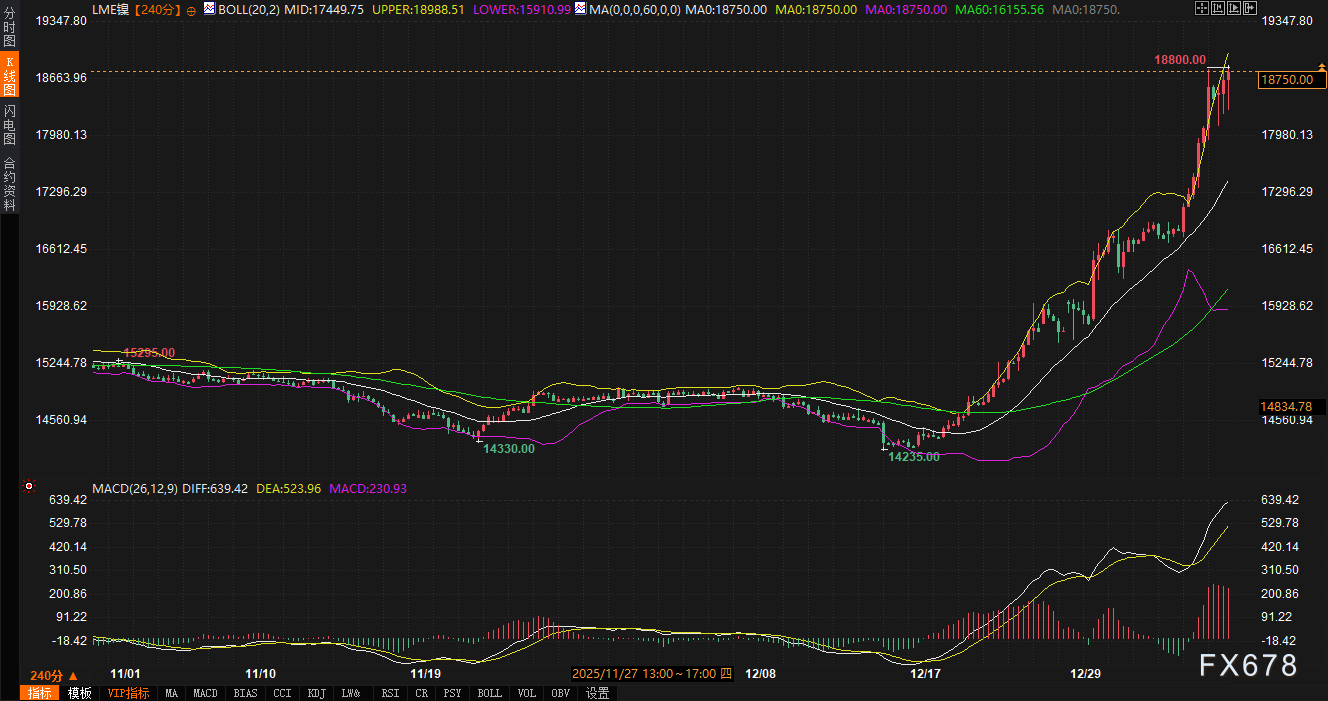The image size is (1328, 701).
Task: Click the axis icon with play triangle
Action: click(1234, 8)
